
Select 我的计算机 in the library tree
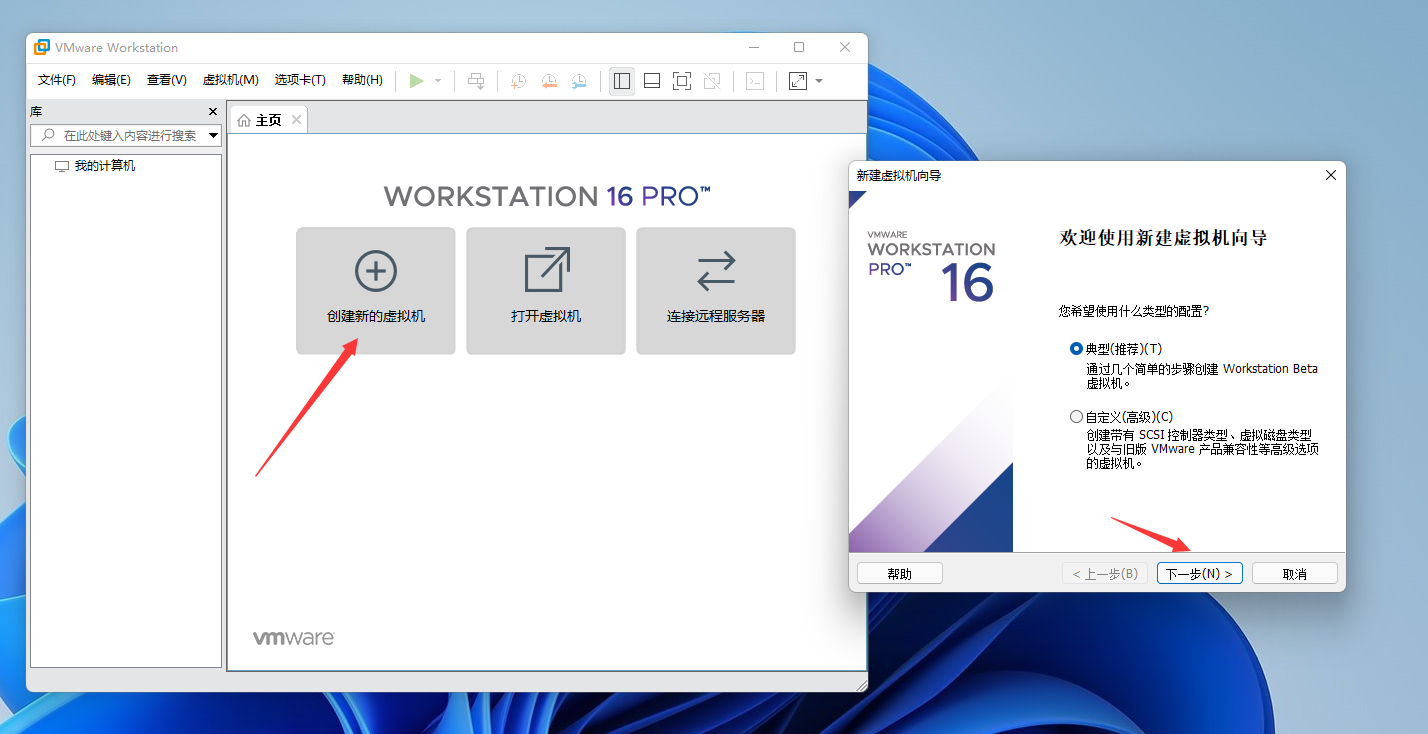click(104, 166)
